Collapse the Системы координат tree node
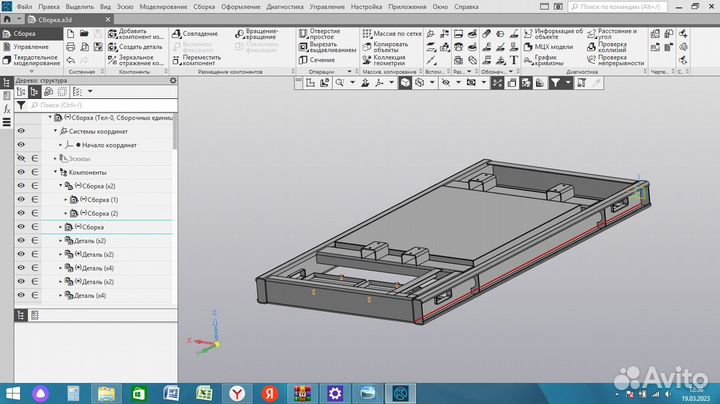The height and width of the screenshot is (404, 720). [56, 131]
